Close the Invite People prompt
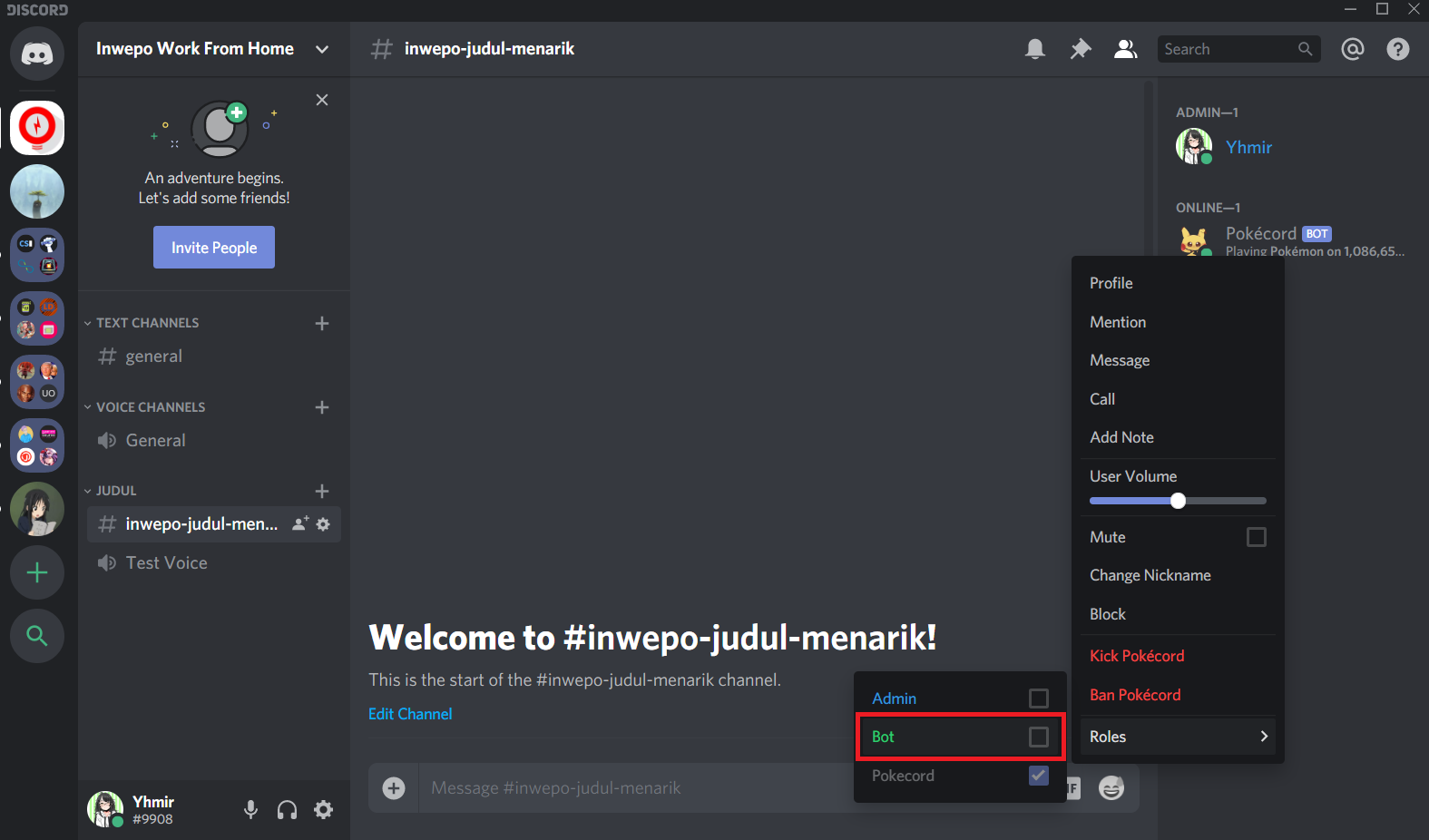Screen dimensions: 1429x840 click(x=322, y=100)
